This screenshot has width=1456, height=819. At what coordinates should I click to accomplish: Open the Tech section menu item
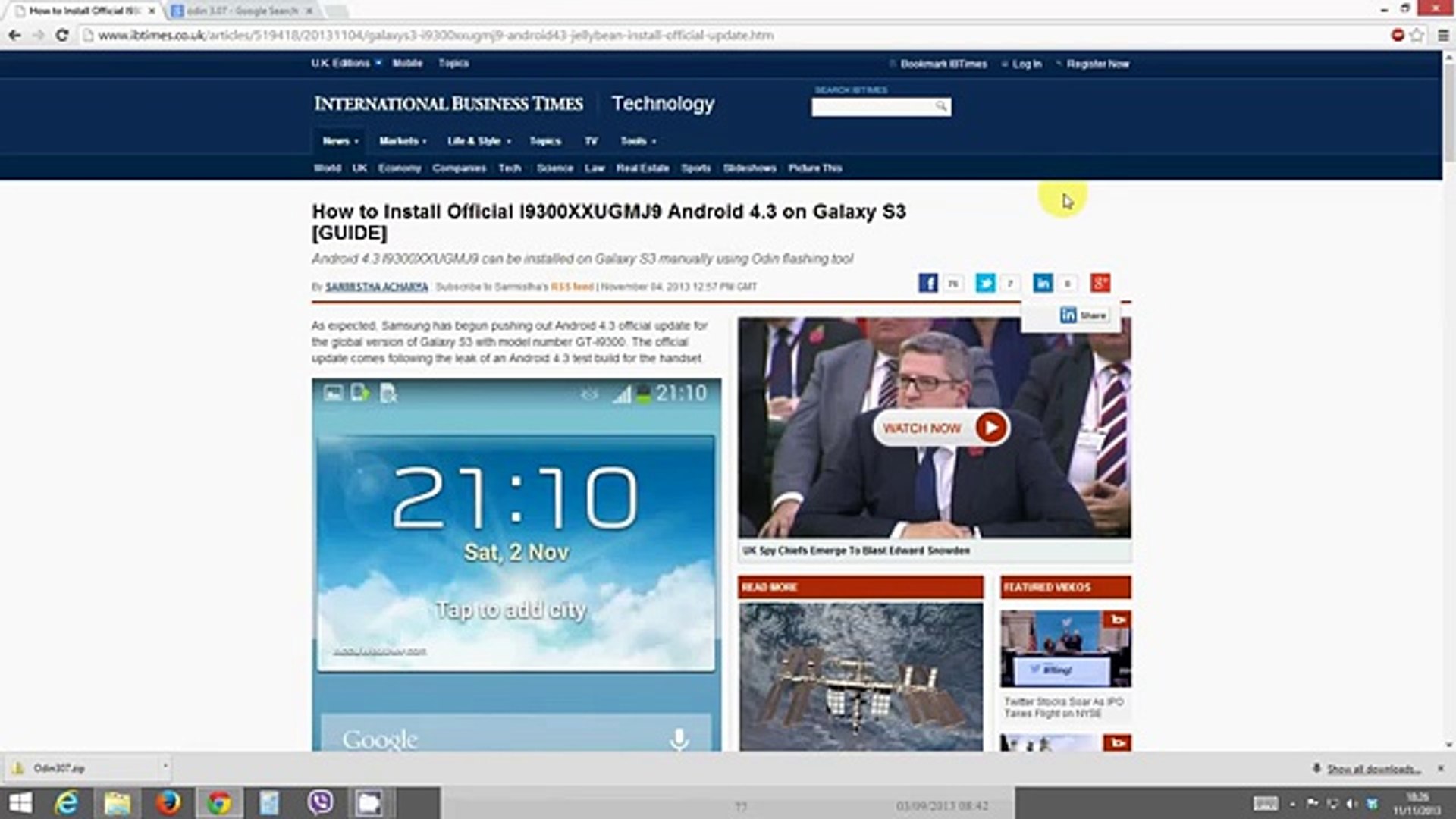point(510,168)
